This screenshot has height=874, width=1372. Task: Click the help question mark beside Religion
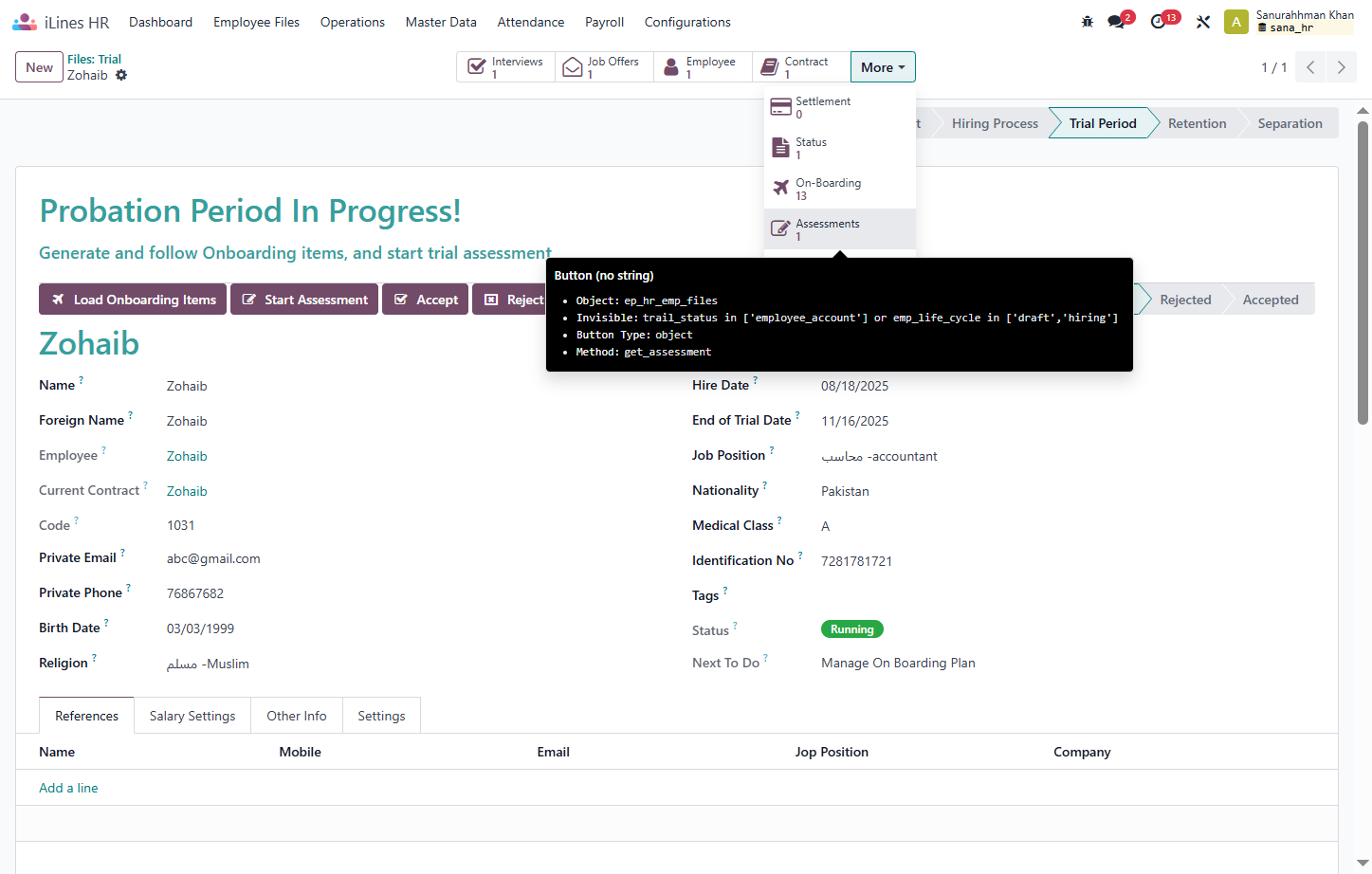click(94, 658)
